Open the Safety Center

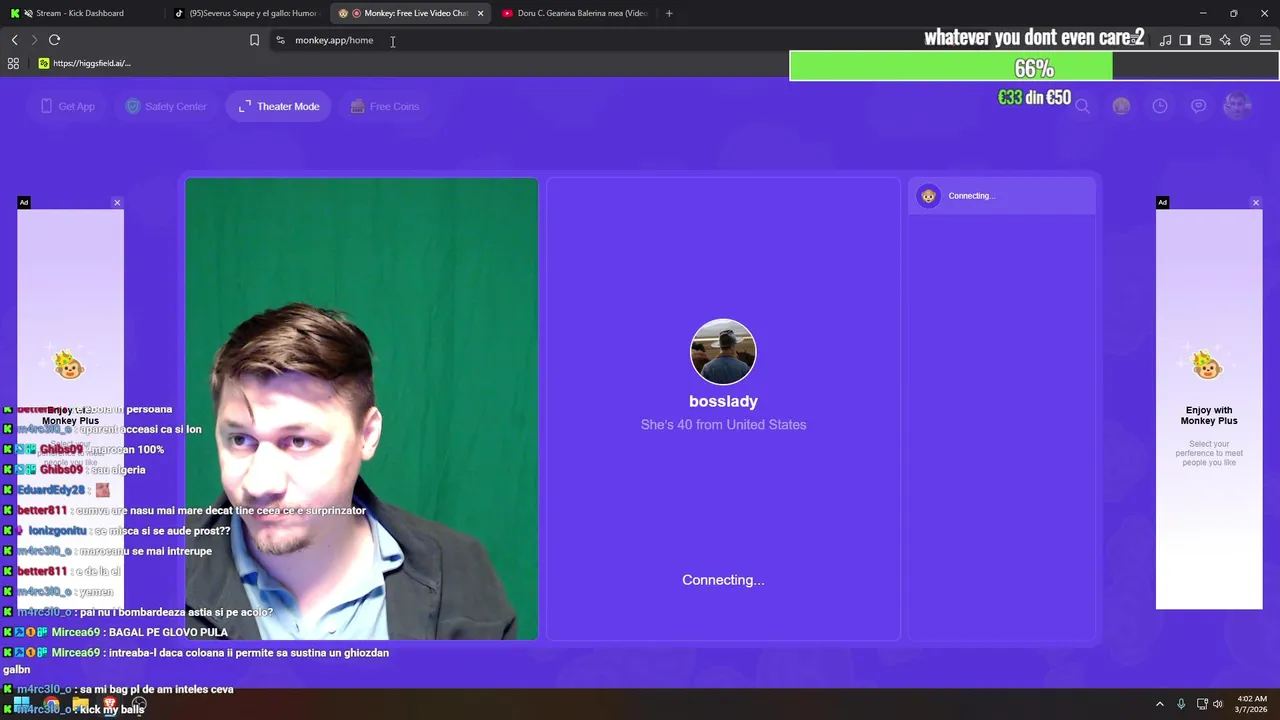pyautogui.click(x=166, y=106)
